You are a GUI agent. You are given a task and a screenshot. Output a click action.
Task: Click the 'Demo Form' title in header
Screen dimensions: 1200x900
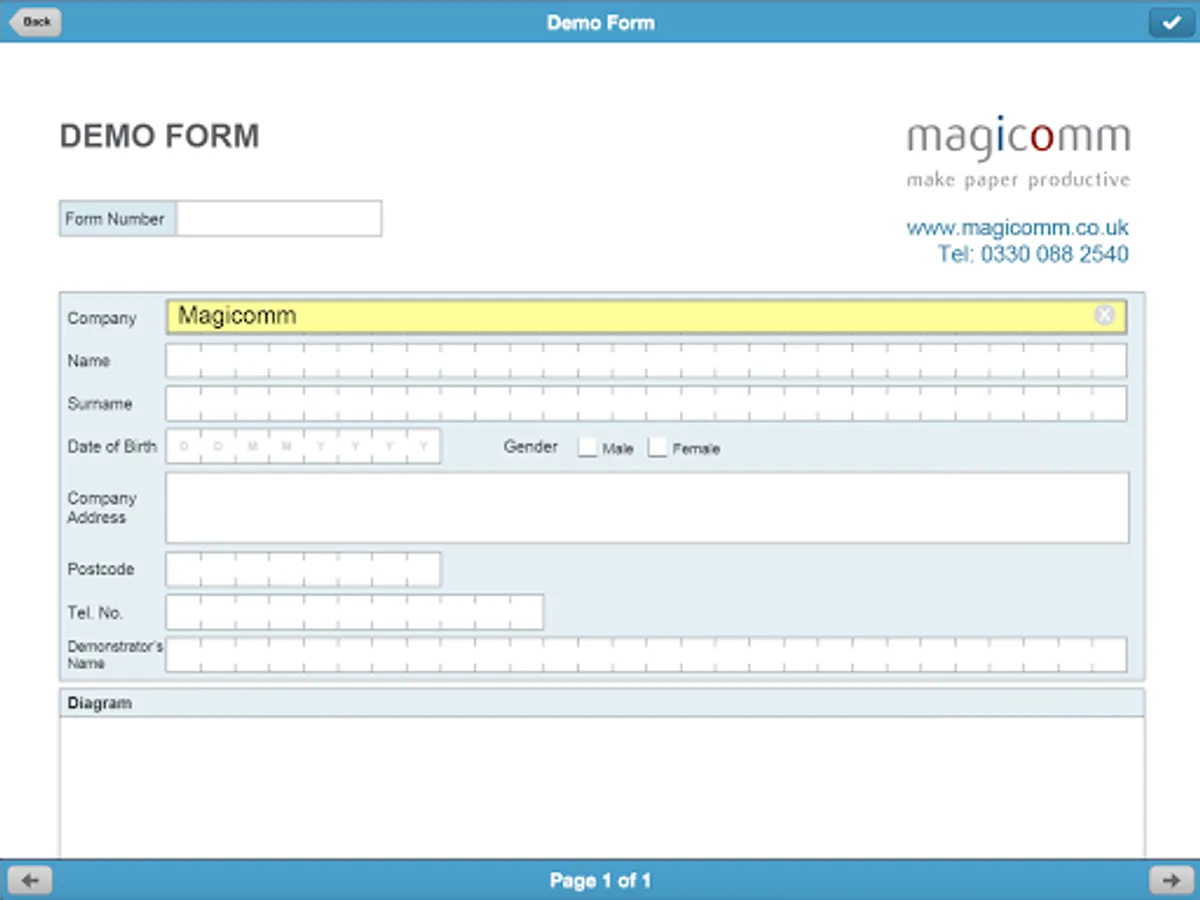click(600, 22)
